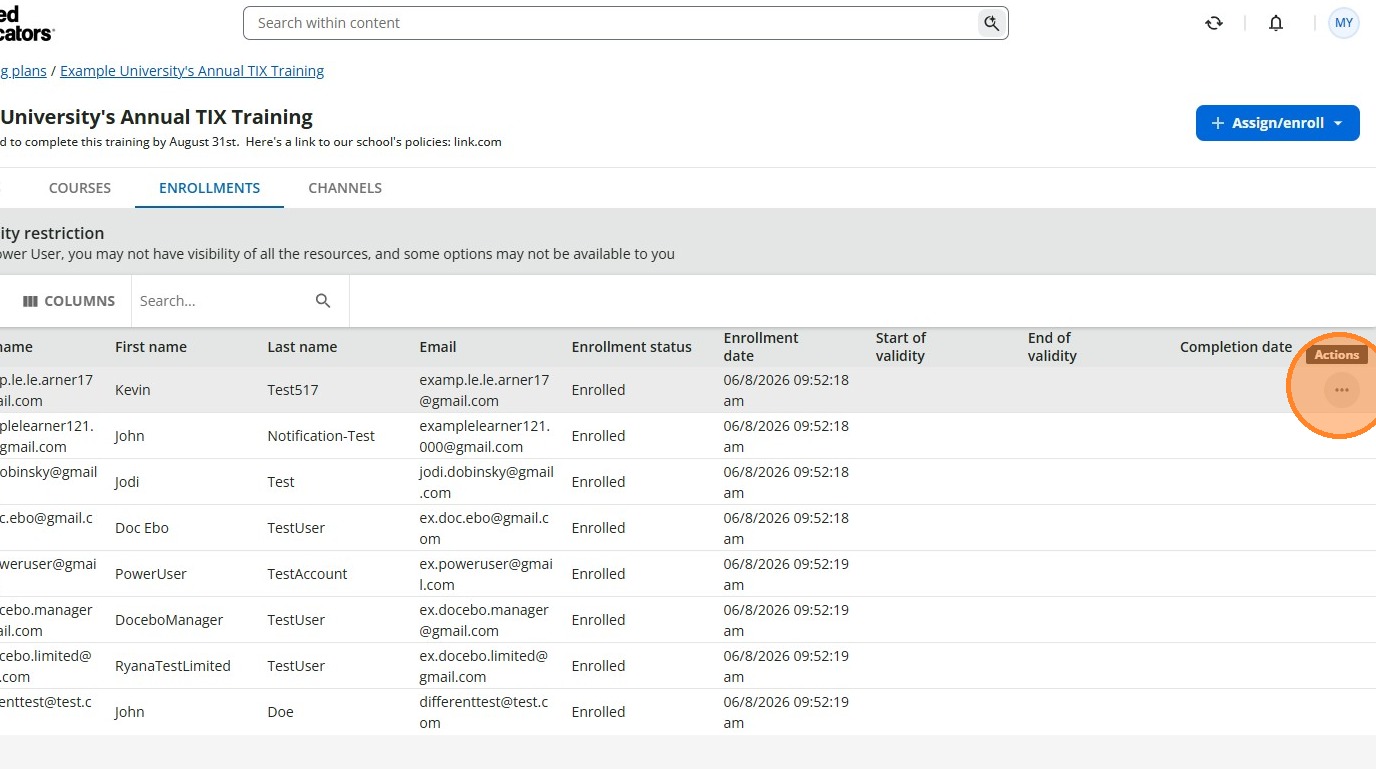Click email examplelearner121.000@gmail.com in the Email column
Image resolution: width=1376 pixels, height=769 pixels.
pos(484,436)
